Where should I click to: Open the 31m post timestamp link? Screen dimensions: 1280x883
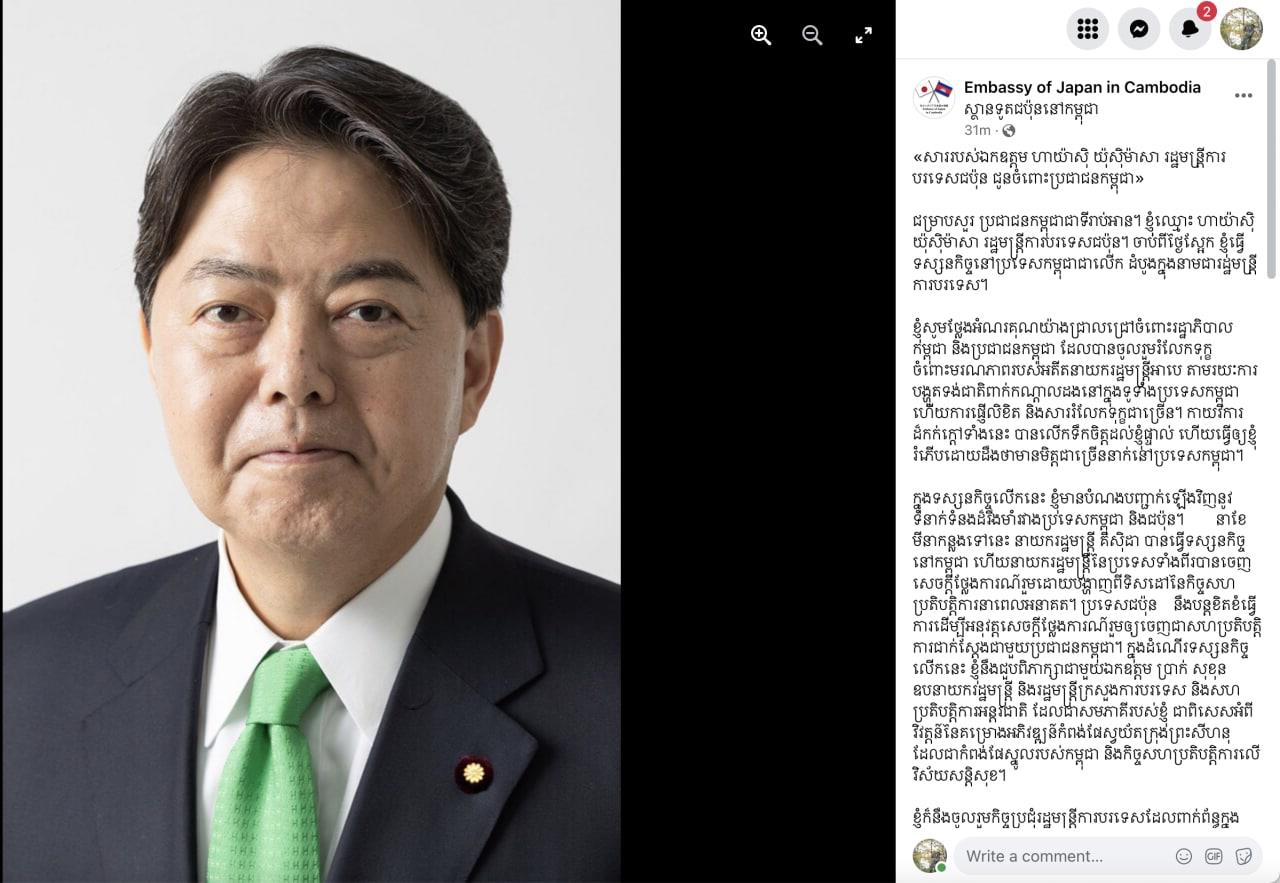[977, 130]
